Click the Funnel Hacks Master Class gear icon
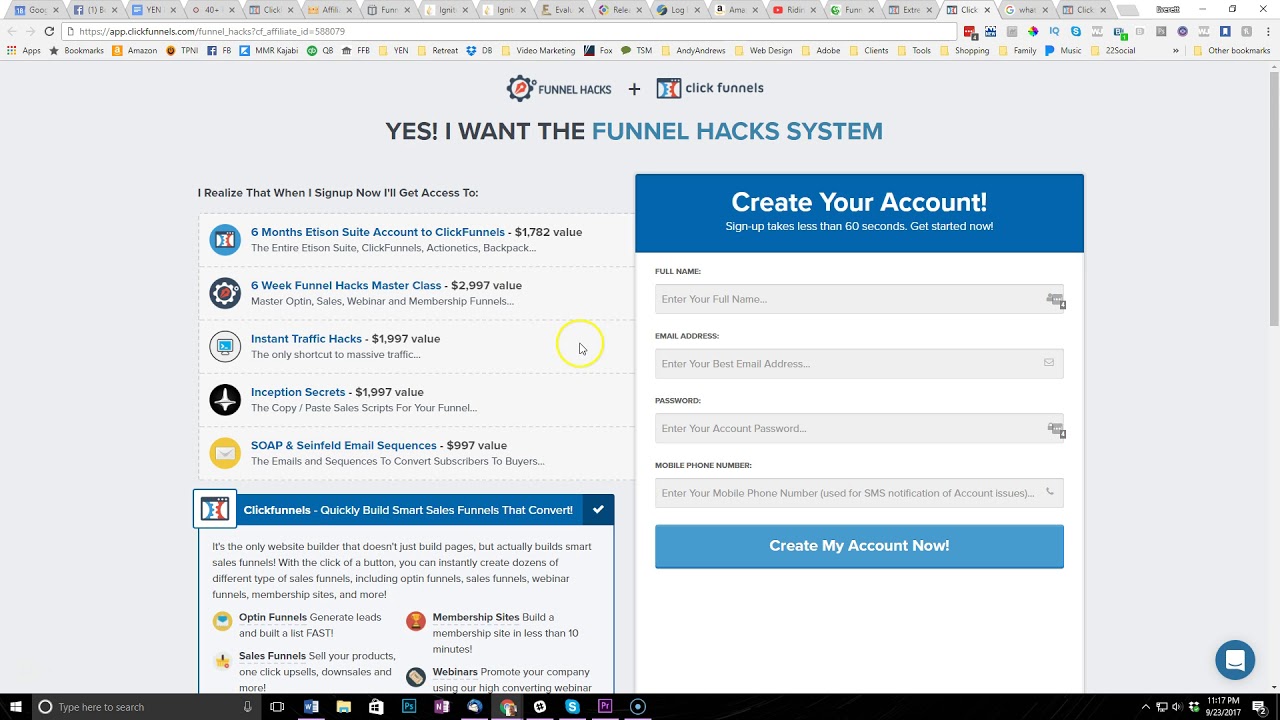 point(225,293)
